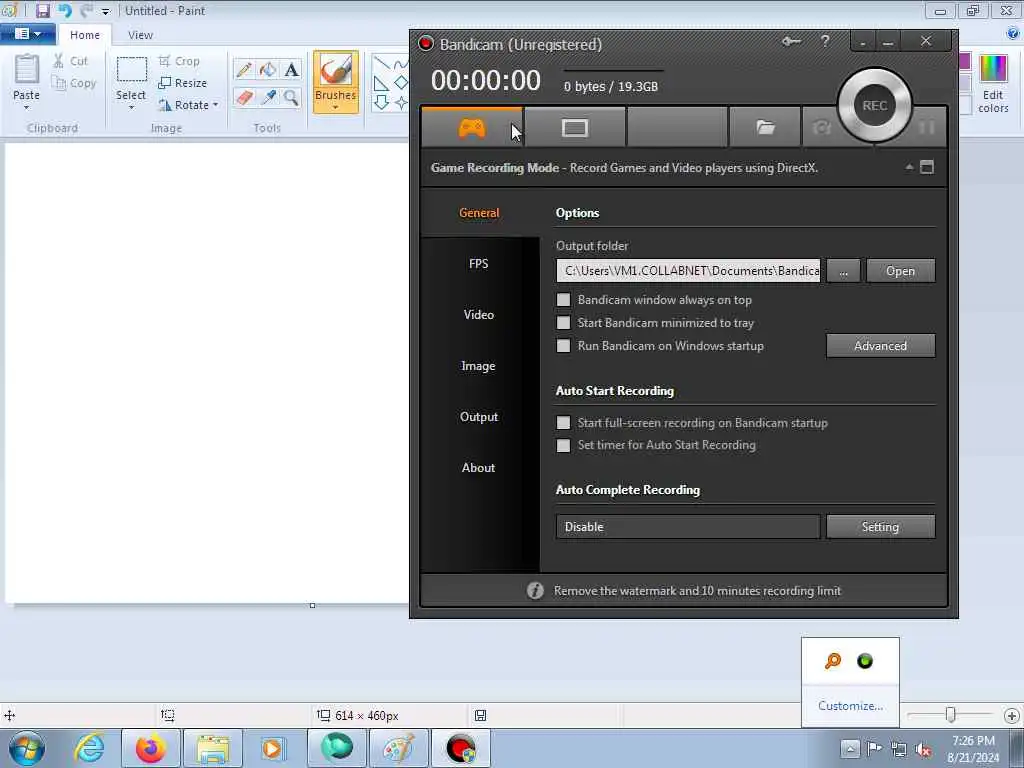The height and width of the screenshot is (768, 1024).
Task: Switch to screen rectangle recording mode icon
Action: [575, 128]
